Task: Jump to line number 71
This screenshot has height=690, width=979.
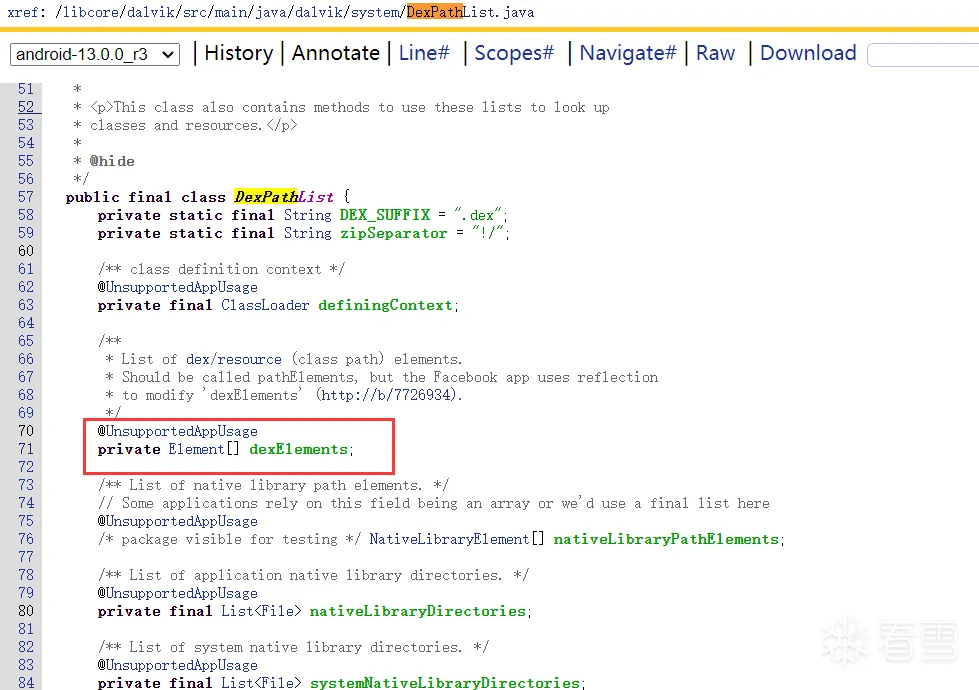Action: click(26, 449)
